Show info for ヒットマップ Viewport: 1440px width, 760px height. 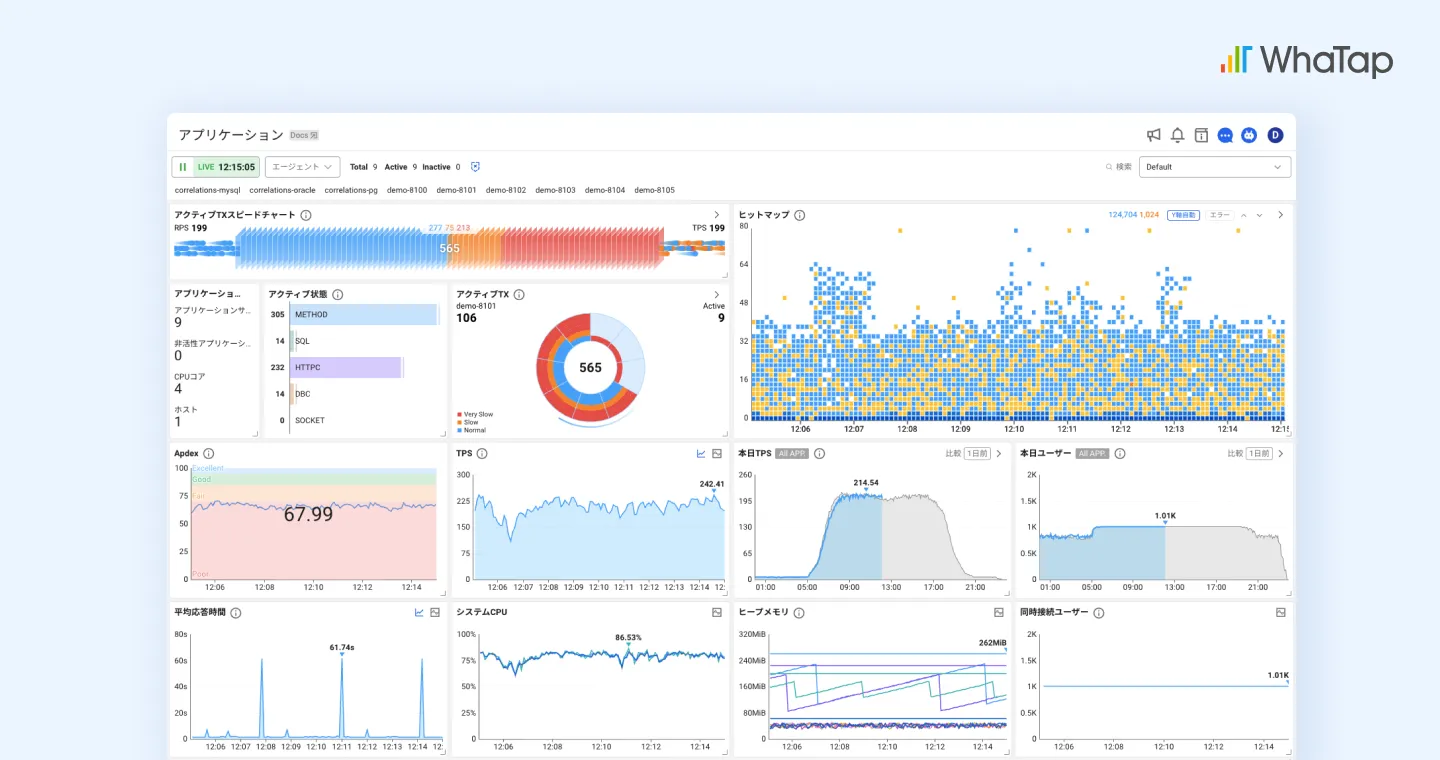800,215
